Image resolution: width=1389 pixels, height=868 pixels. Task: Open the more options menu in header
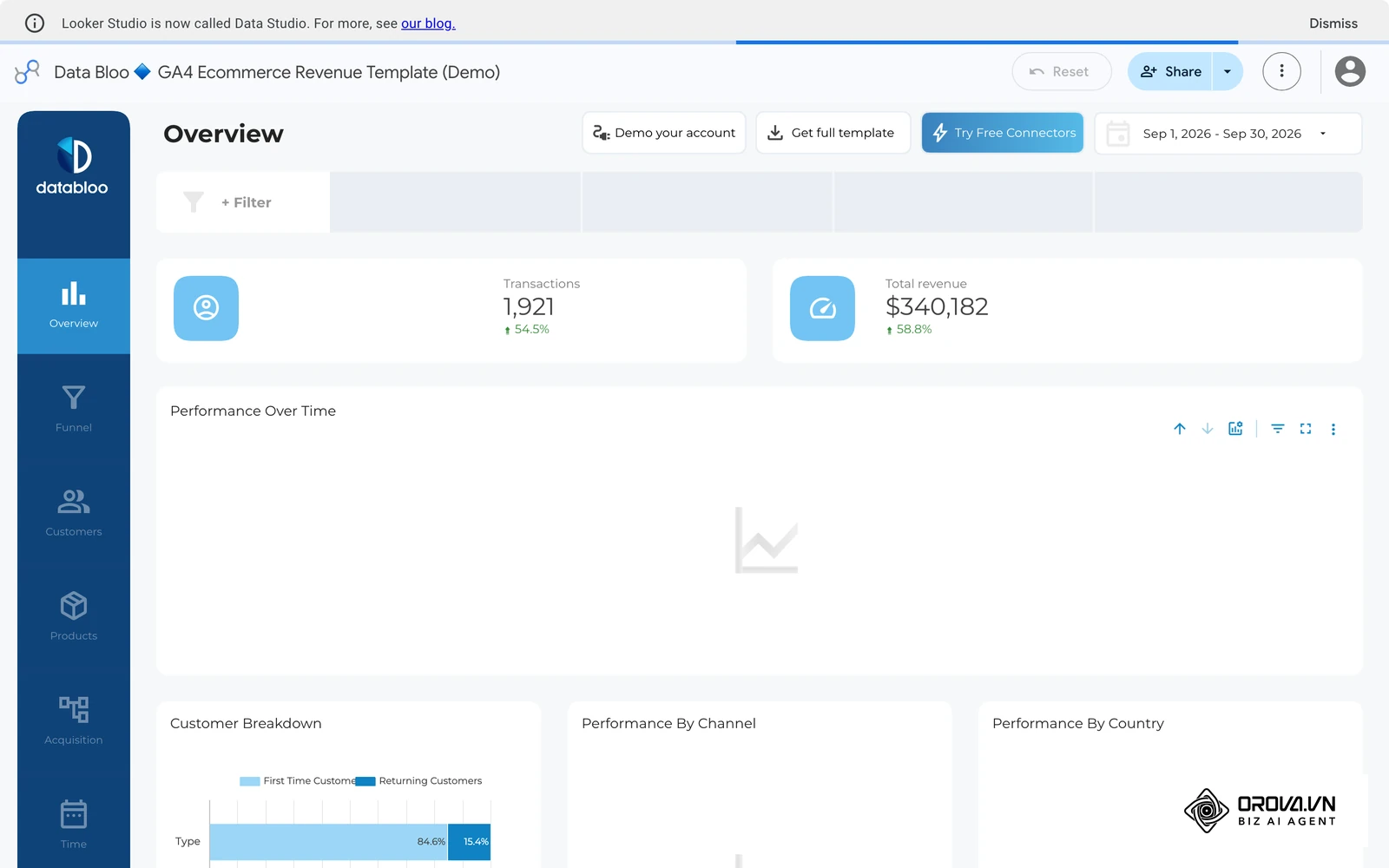click(1281, 71)
